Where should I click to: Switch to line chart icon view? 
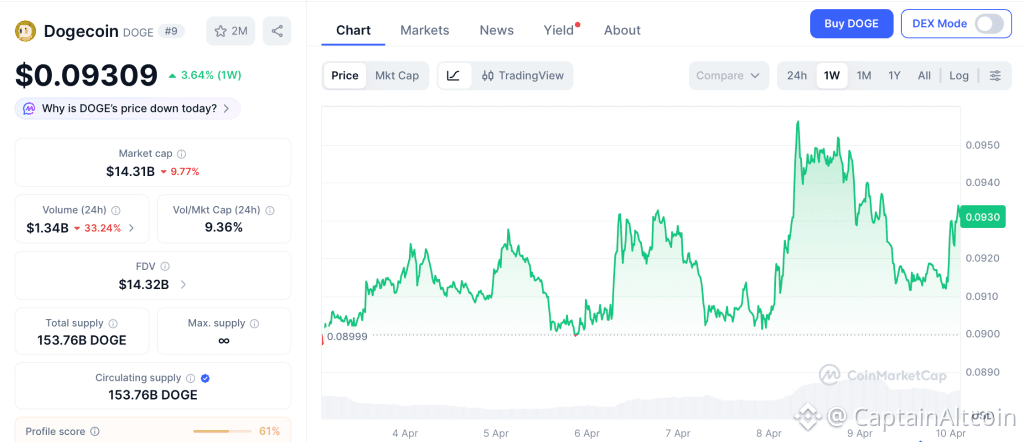point(453,75)
